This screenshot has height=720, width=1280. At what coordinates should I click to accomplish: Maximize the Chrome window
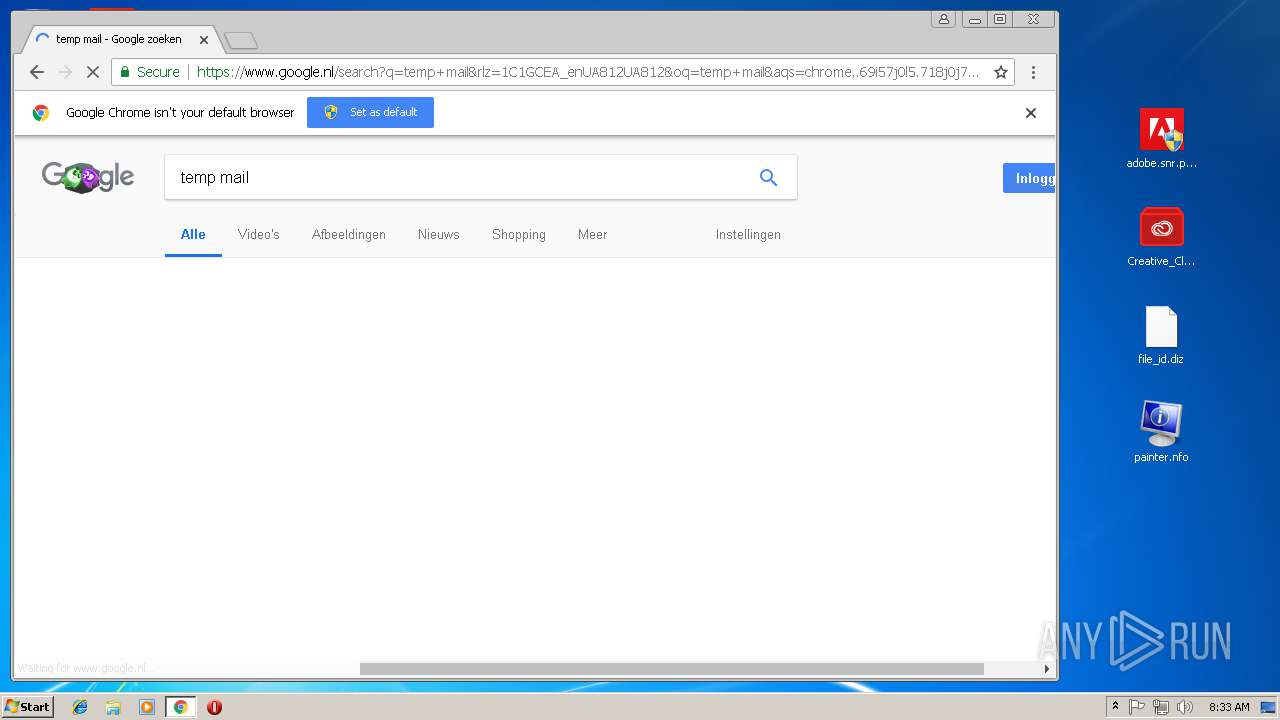click(1000, 19)
